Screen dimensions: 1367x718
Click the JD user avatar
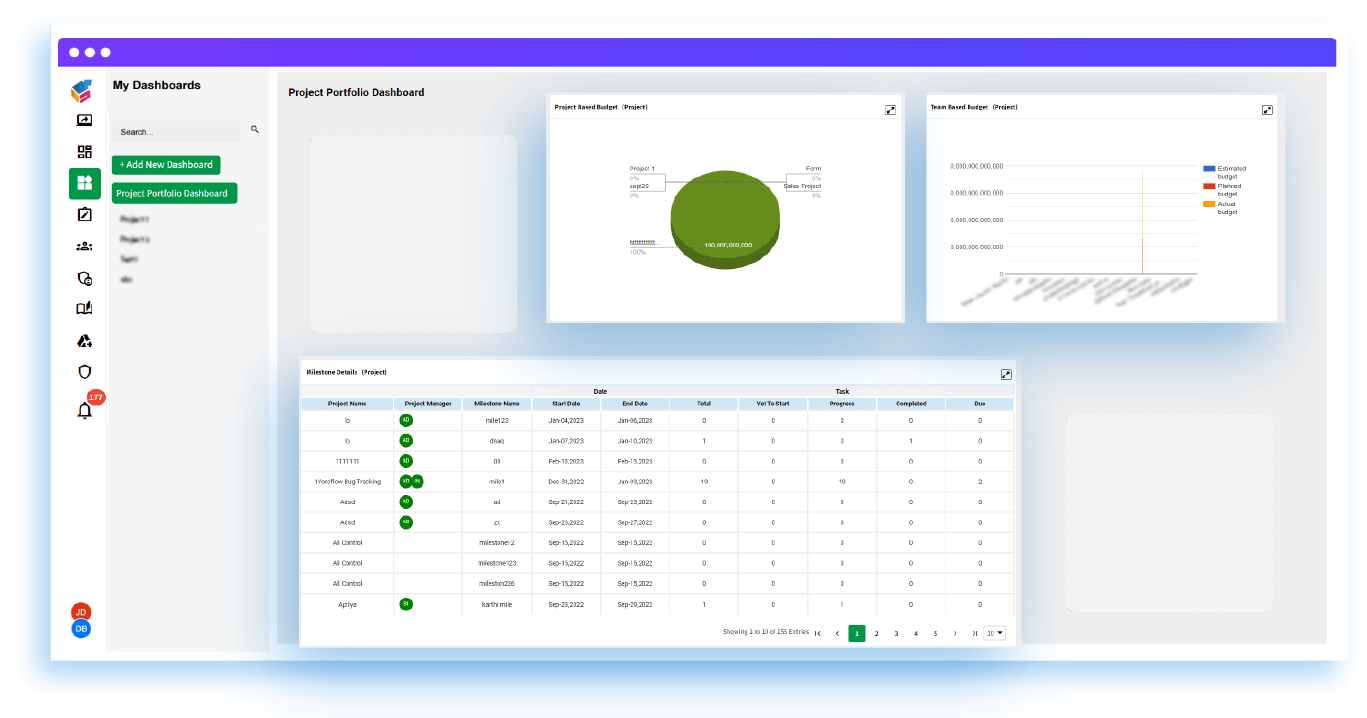81,612
